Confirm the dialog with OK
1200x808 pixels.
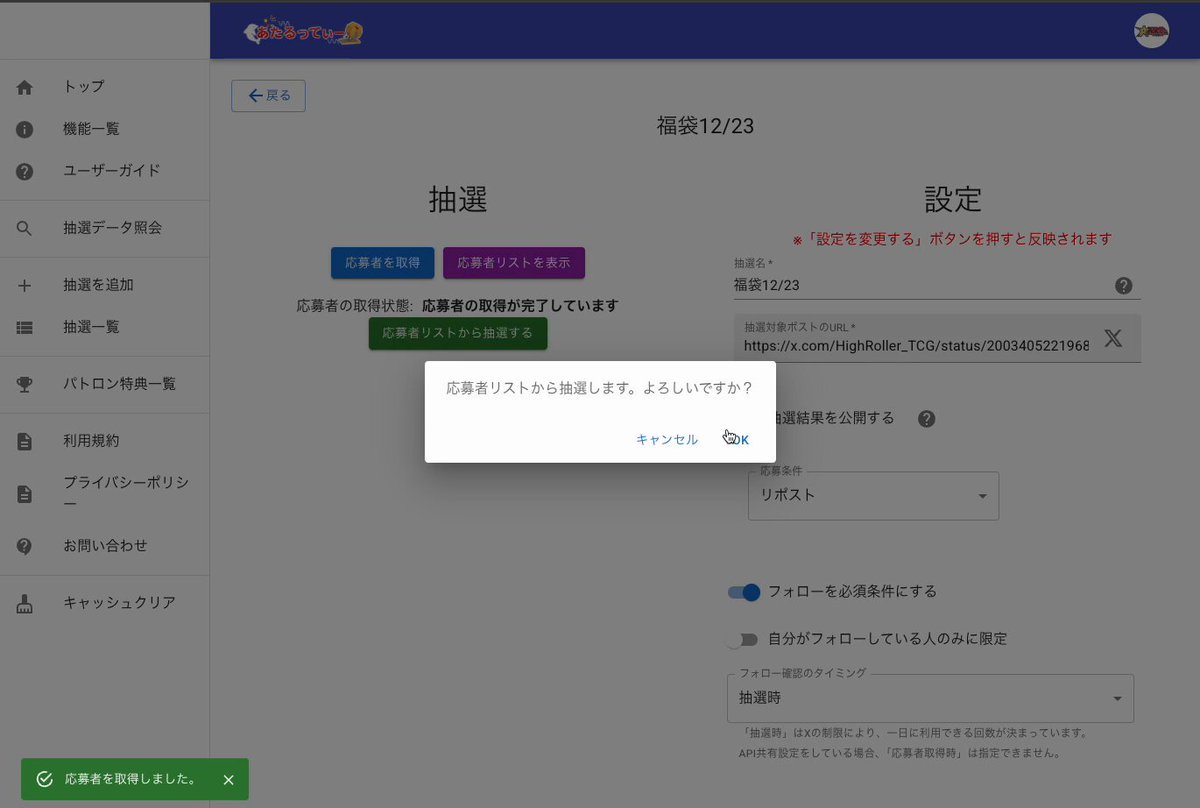tap(738, 439)
